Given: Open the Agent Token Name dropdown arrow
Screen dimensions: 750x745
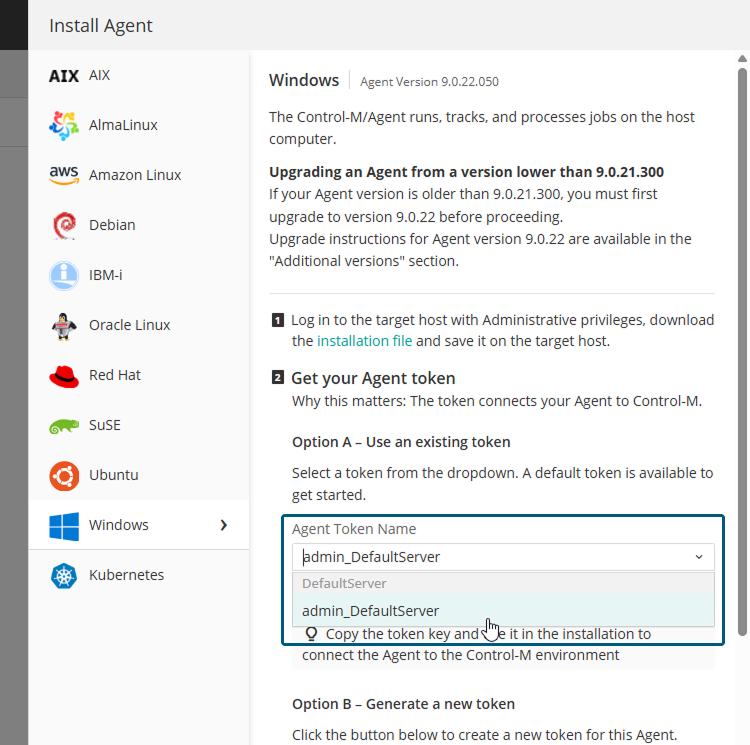Looking at the screenshot, I should [698, 557].
